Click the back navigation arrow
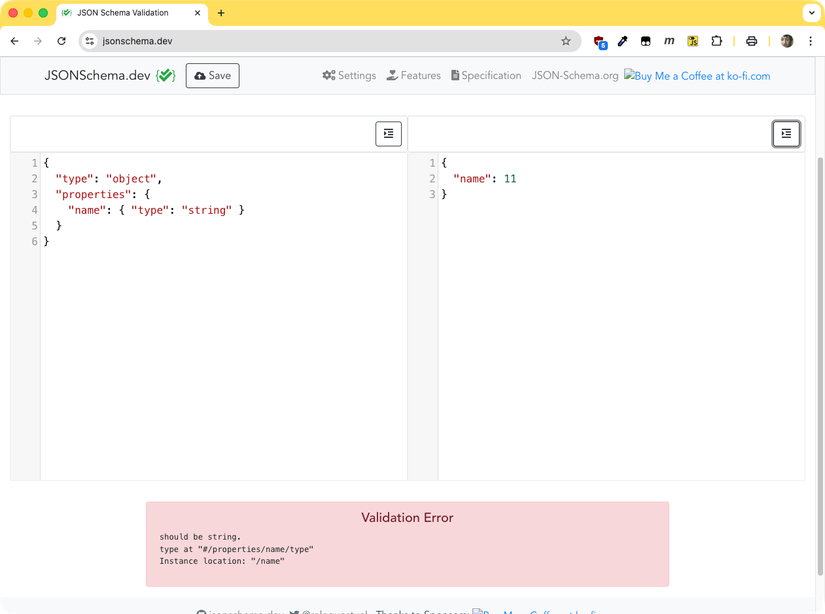This screenshot has height=614, width=825. point(14,41)
